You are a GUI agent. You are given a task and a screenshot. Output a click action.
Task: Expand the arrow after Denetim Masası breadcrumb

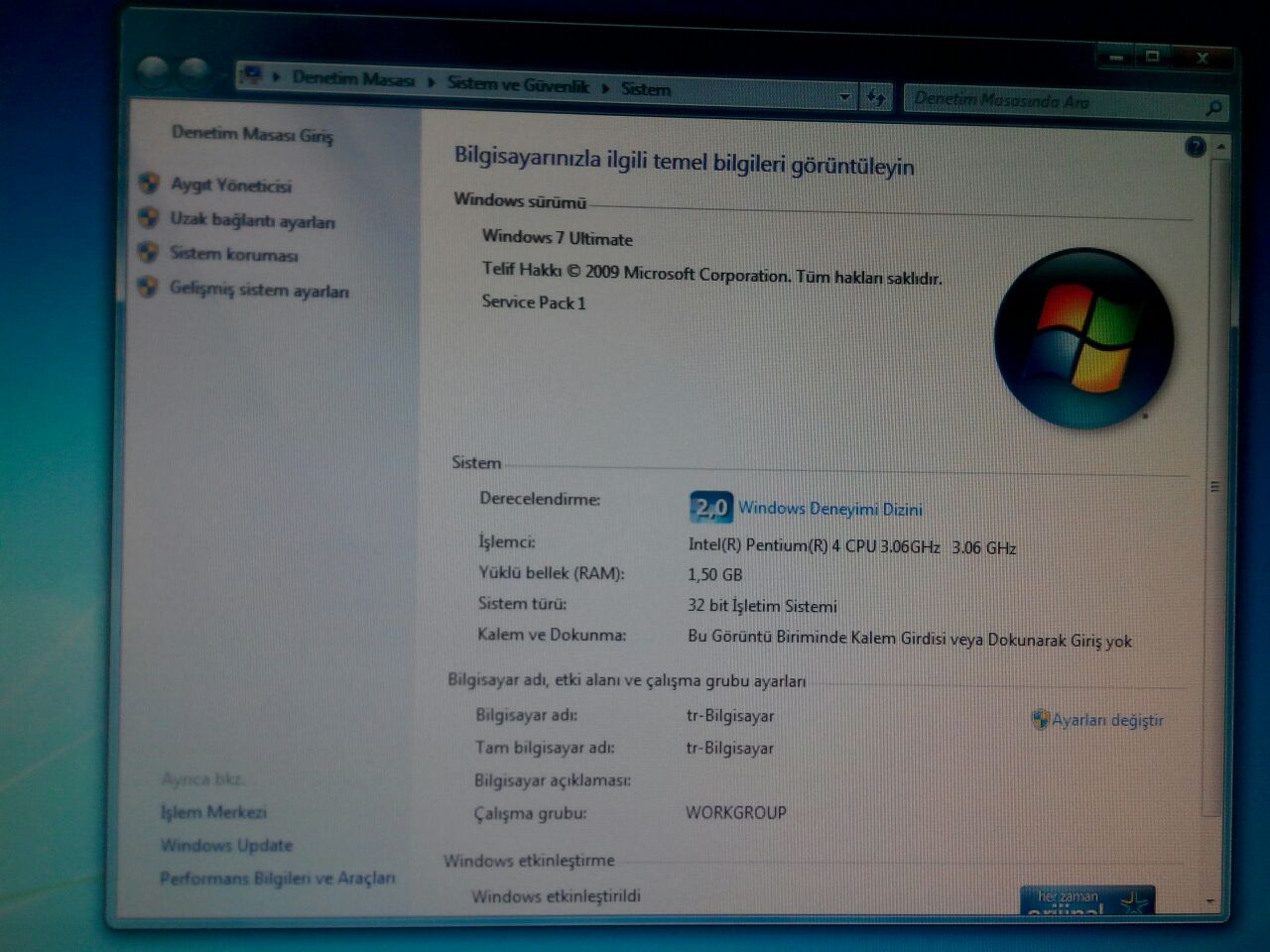pos(432,82)
